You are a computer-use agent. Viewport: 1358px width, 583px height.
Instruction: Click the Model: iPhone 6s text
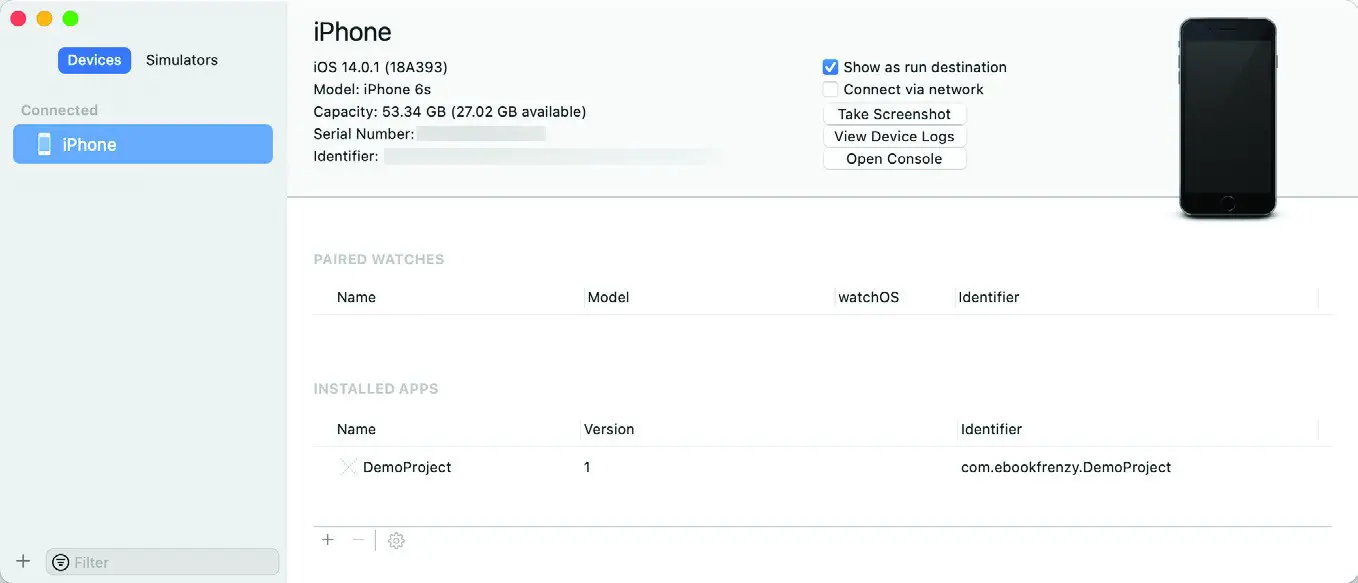(372, 89)
